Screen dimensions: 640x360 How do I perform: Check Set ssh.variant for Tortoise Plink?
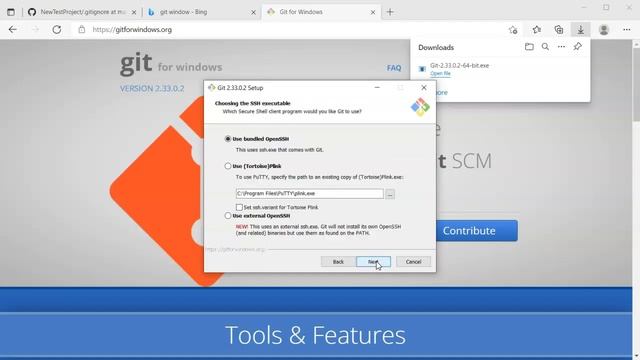(239, 207)
